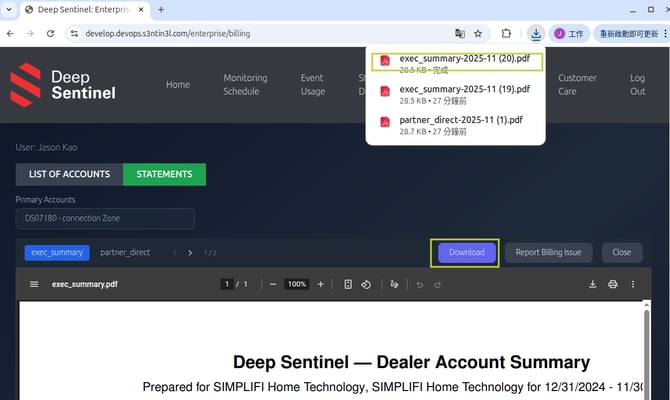Click the PDF draw annotation icon
Screen dimensions: 670x400
click(394, 284)
